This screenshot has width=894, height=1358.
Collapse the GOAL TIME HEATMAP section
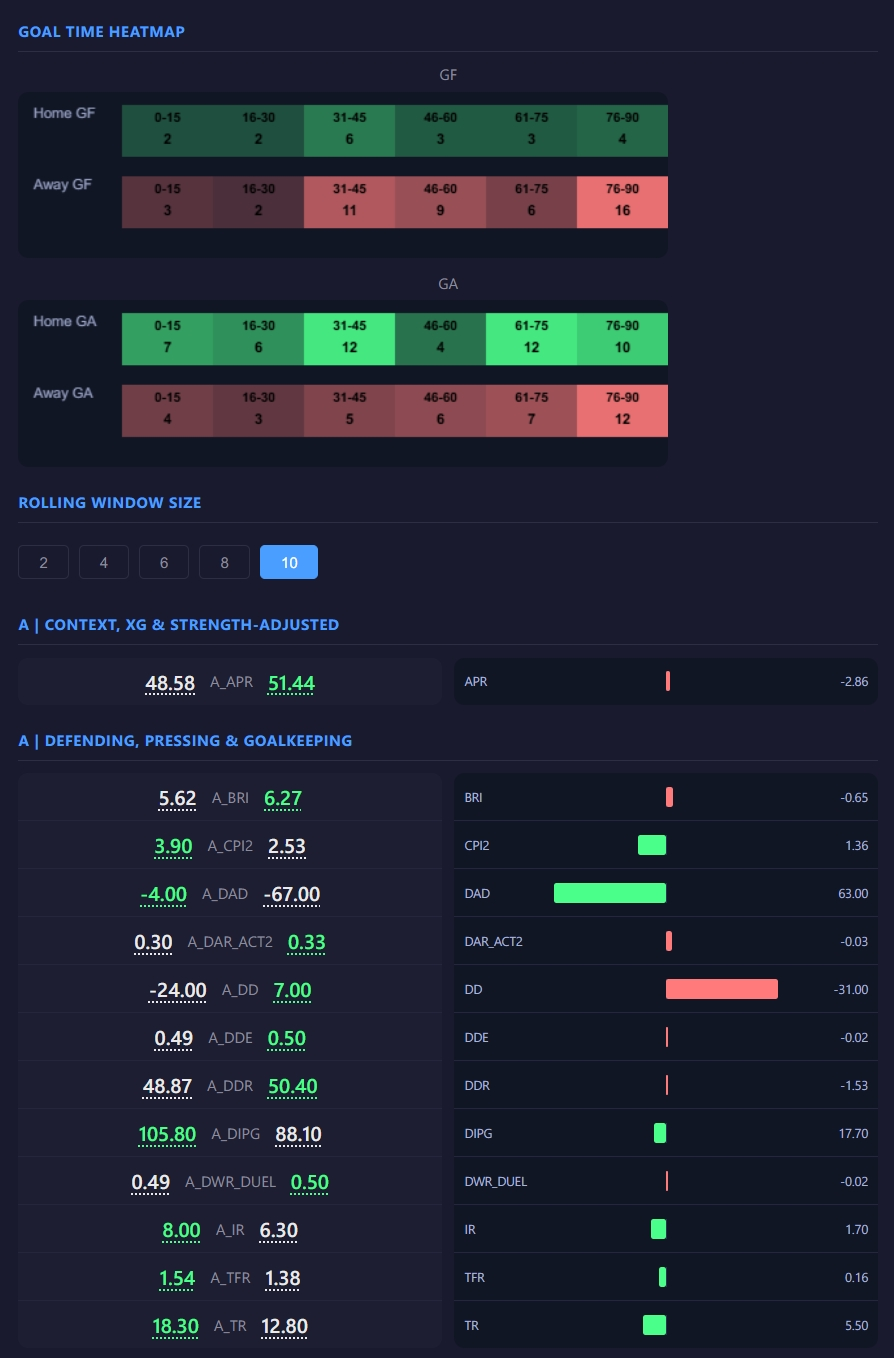[x=100, y=31]
